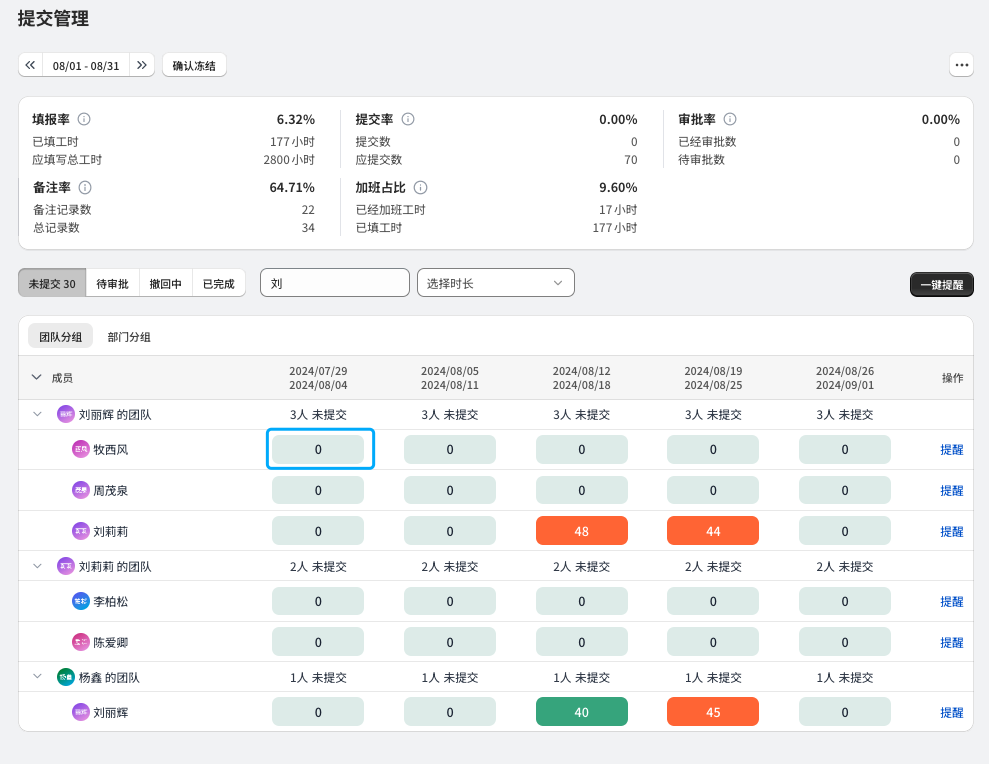Viewport: 989px width, 764px height.
Task: Open the more options ellipsis menu
Action: tap(961, 65)
